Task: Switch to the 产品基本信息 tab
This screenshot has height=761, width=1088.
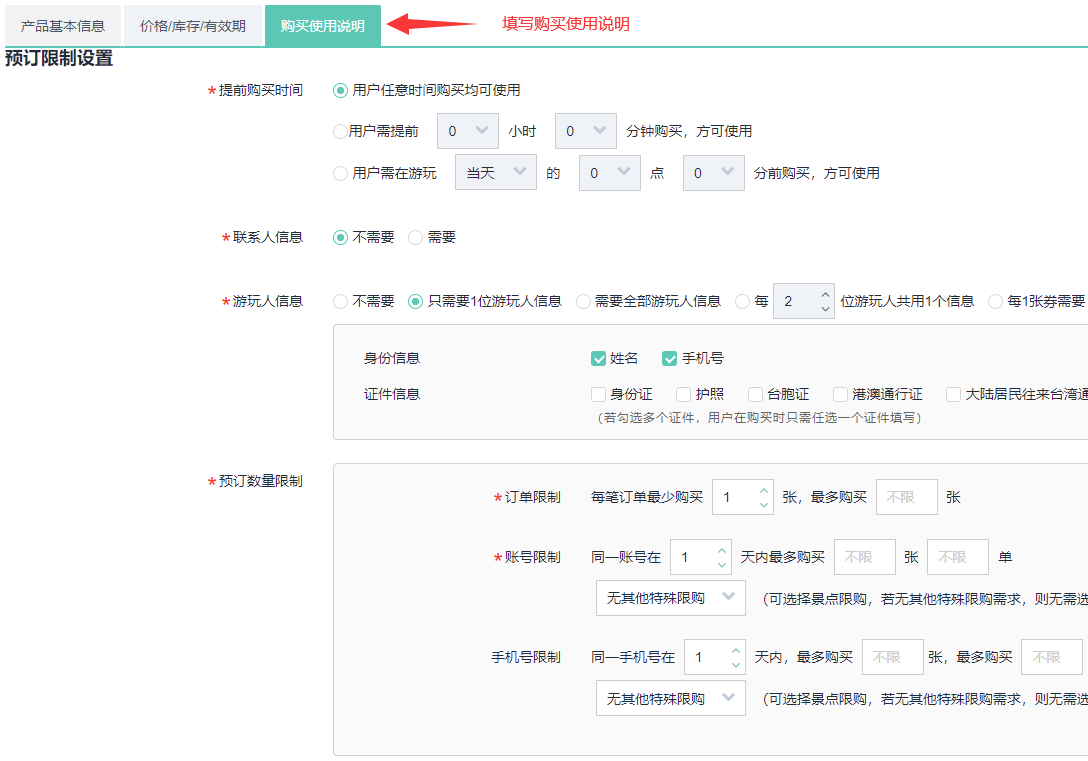Action: click(x=63, y=26)
